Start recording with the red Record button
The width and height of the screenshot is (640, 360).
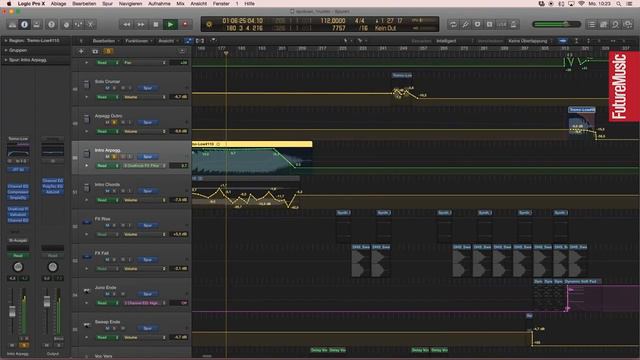point(185,24)
